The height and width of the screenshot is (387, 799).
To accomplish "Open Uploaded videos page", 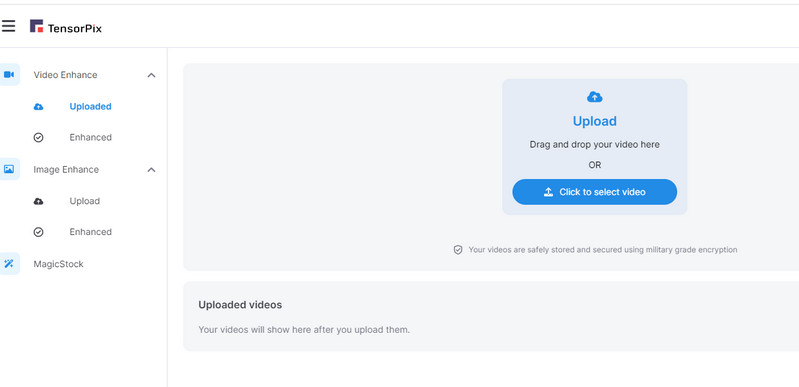I will pos(90,107).
